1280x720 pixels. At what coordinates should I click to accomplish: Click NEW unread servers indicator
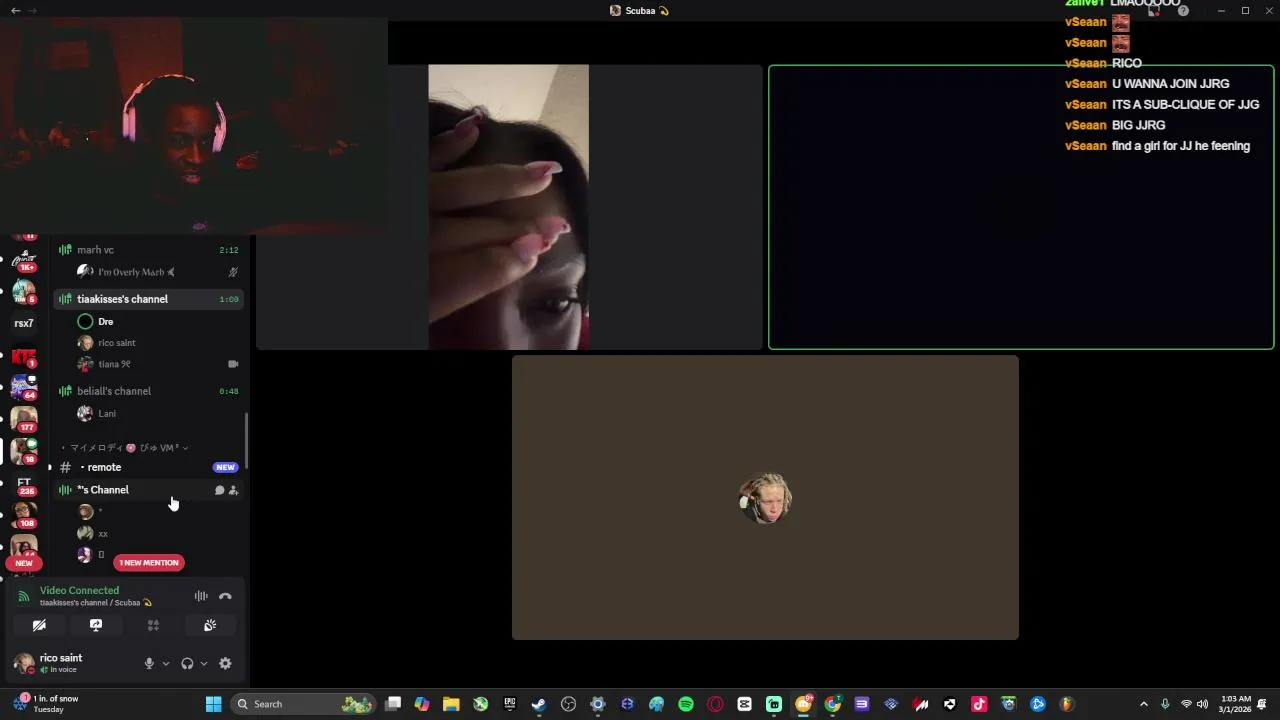tap(24, 563)
